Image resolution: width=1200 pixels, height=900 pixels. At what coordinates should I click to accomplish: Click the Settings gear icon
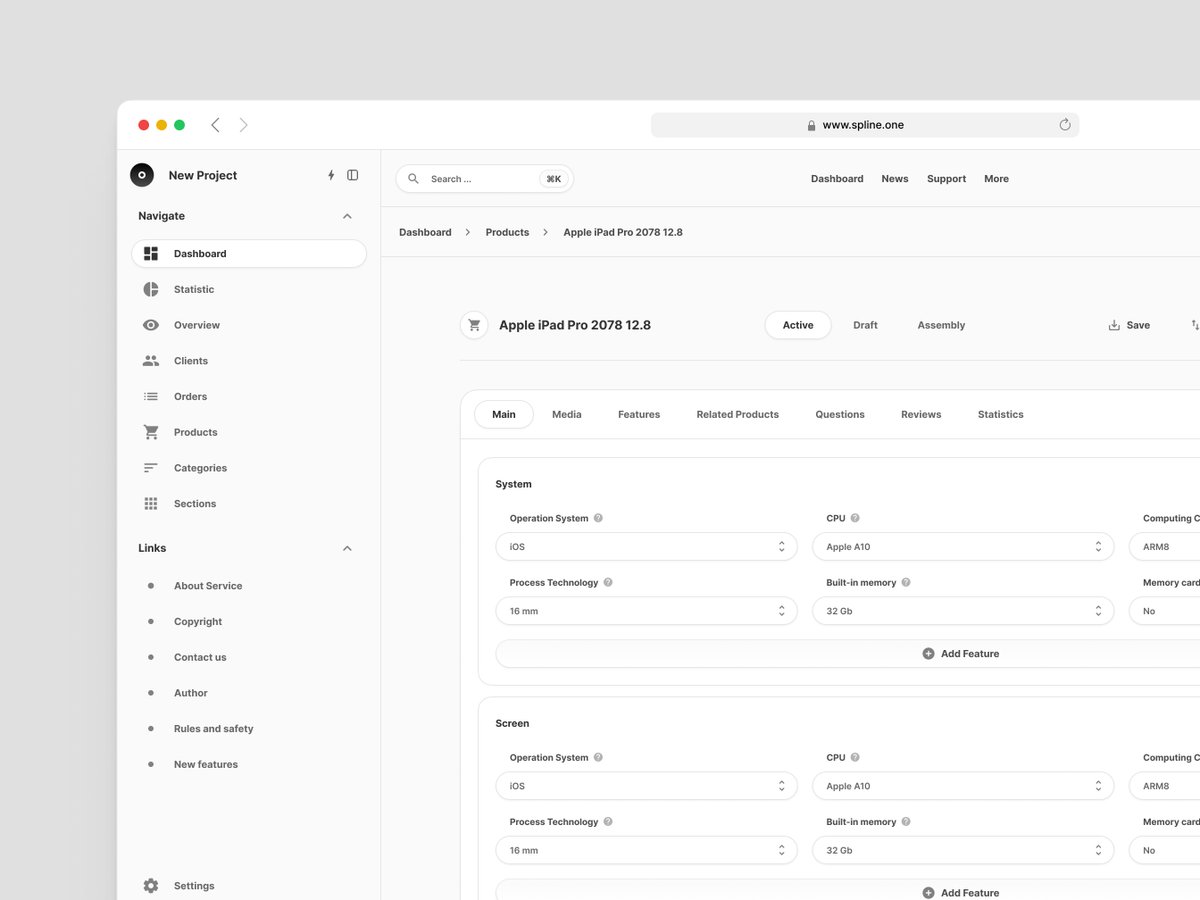tap(151, 886)
